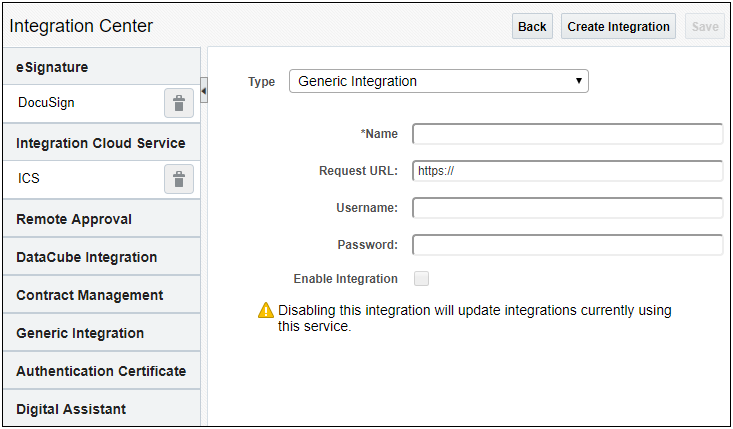The width and height of the screenshot is (733, 429).
Task: Focus the Name input field
Action: tap(568, 134)
